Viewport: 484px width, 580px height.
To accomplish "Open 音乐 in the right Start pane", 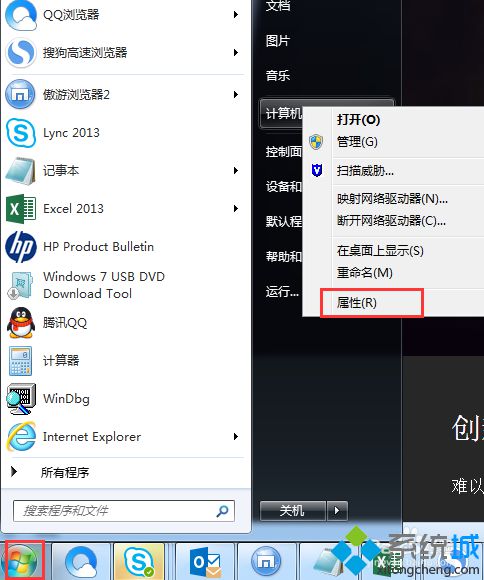I will point(278,76).
